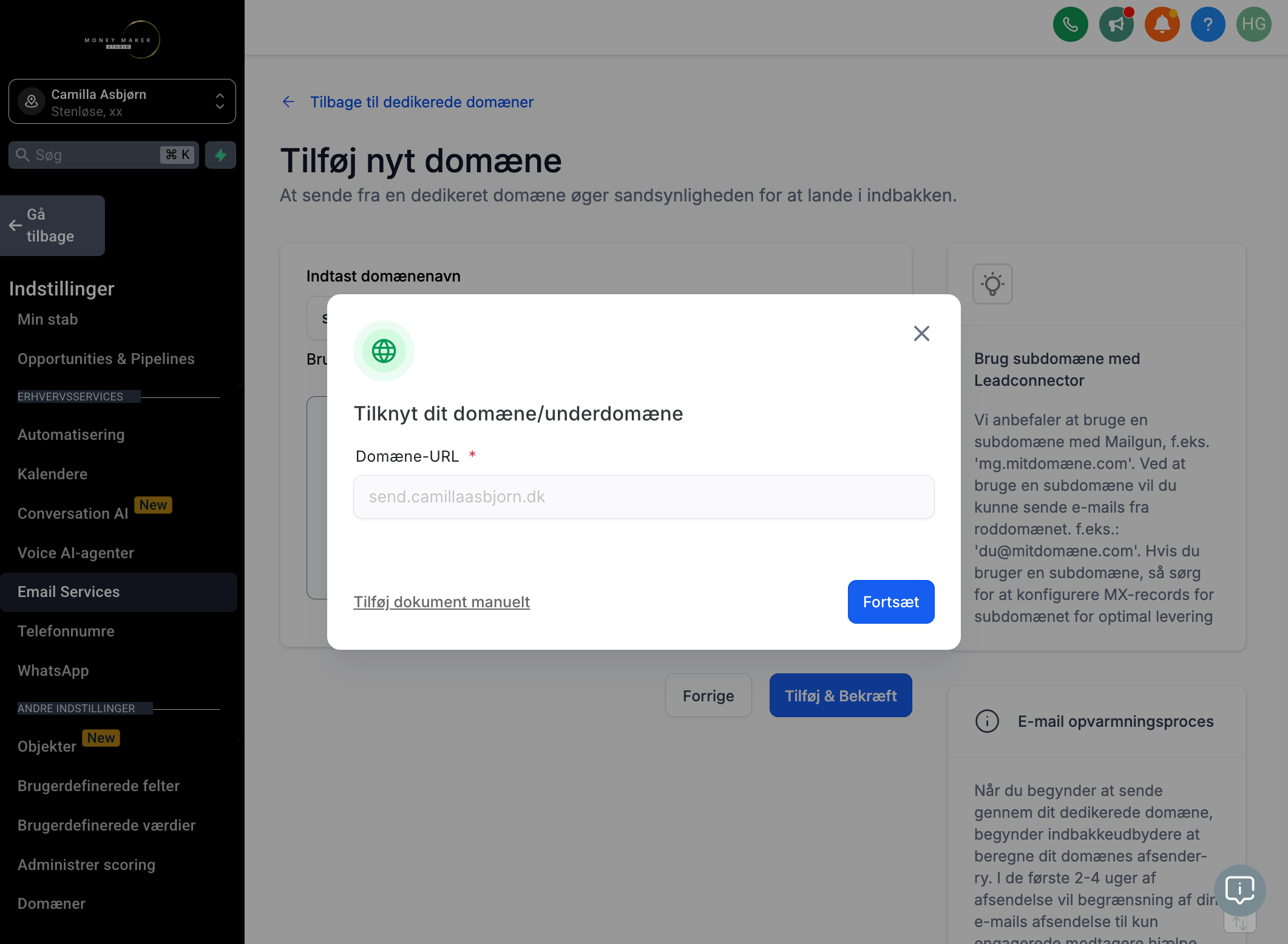Click the lightbulb tip icon
The height and width of the screenshot is (944, 1288).
992,284
